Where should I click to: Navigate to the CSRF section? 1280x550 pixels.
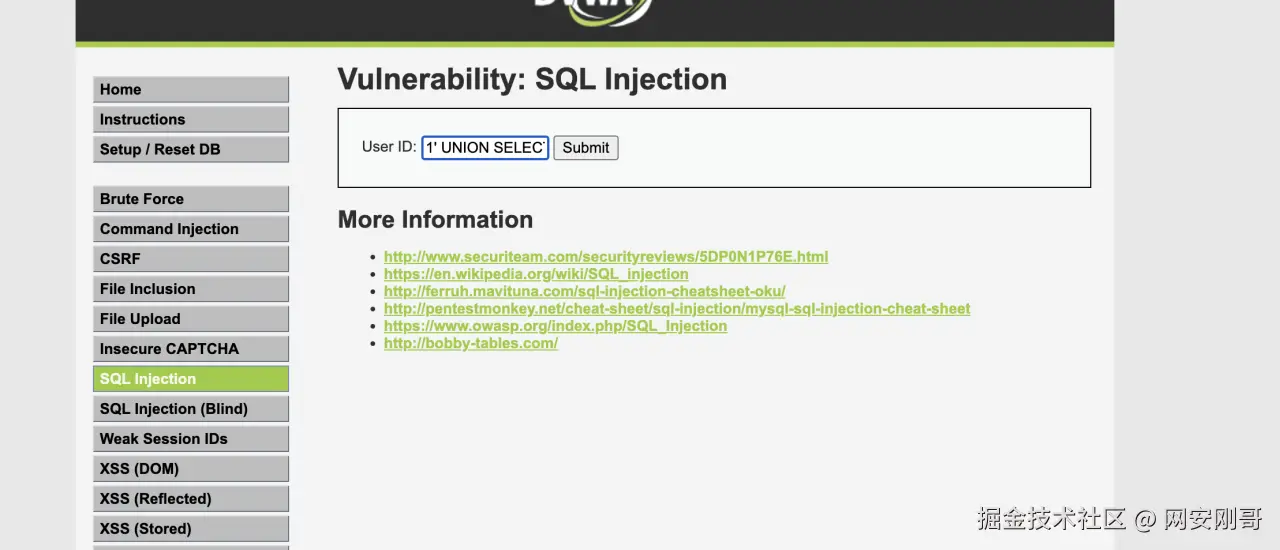pyautogui.click(x=190, y=259)
